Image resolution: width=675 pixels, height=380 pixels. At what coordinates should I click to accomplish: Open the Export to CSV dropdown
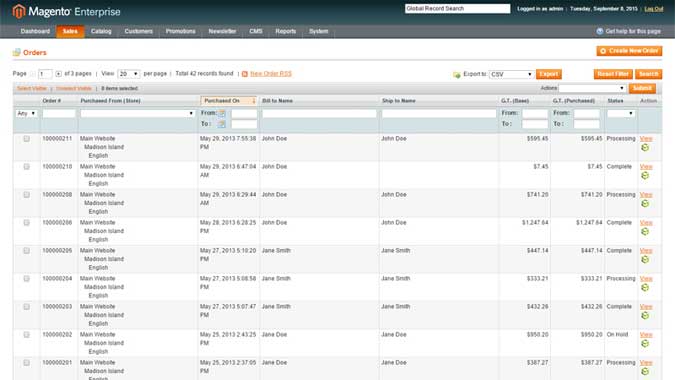click(x=511, y=74)
